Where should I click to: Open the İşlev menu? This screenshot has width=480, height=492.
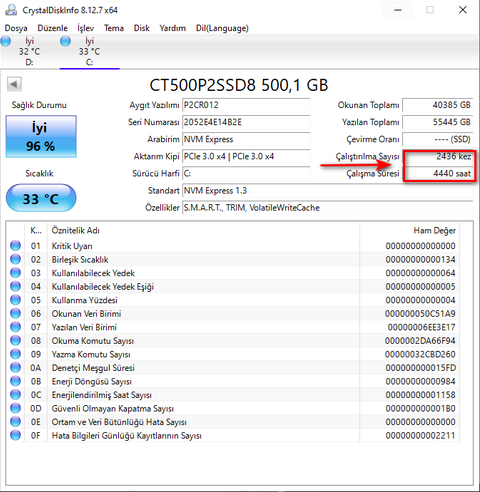click(x=86, y=28)
